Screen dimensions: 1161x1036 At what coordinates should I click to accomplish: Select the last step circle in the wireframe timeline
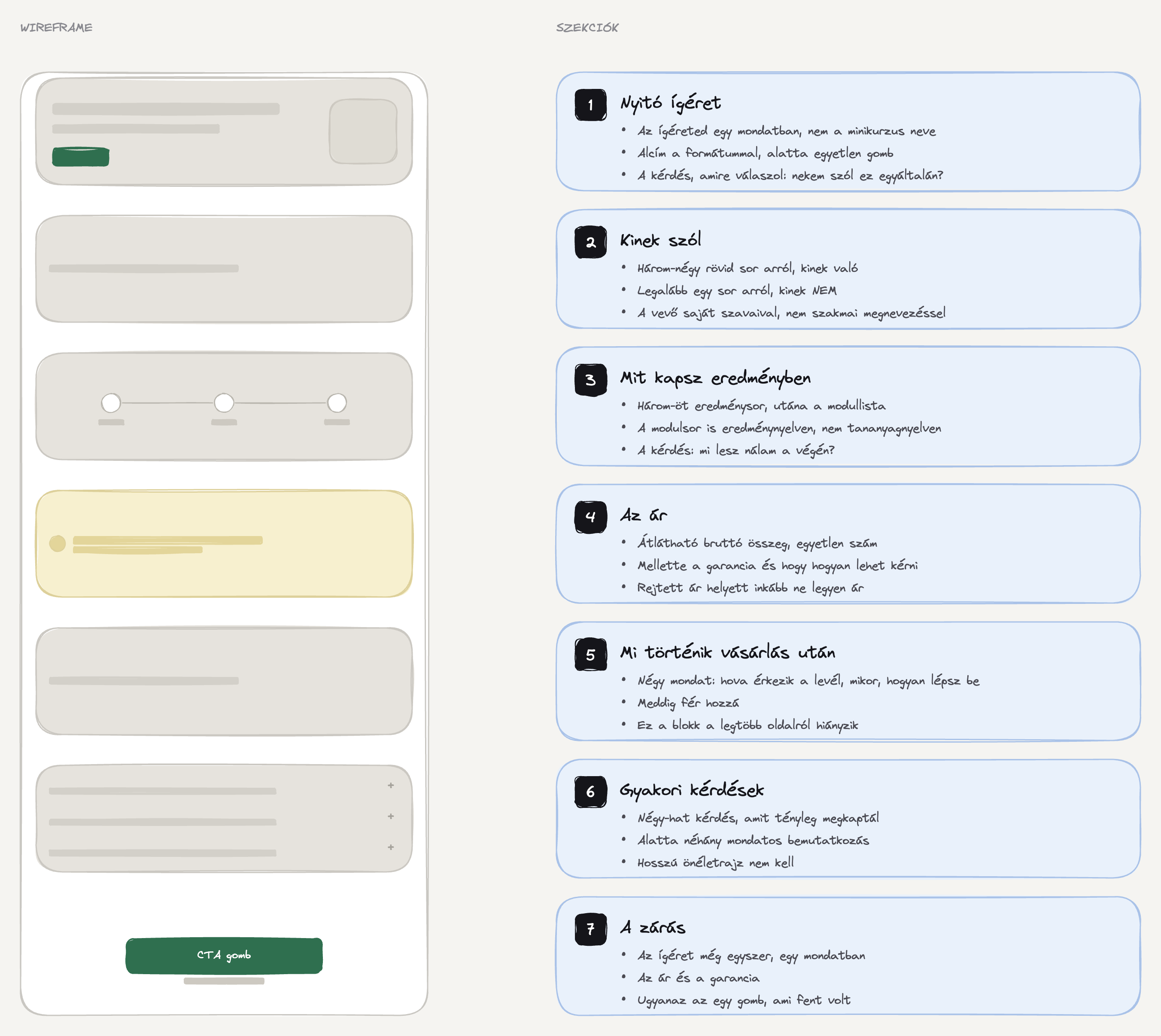(337, 402)
